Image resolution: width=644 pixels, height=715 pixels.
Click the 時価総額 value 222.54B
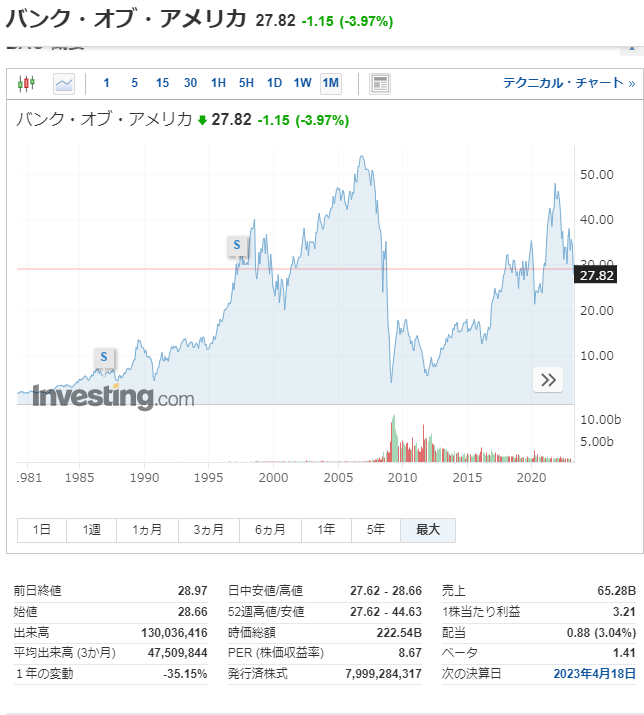click(399, 632)
